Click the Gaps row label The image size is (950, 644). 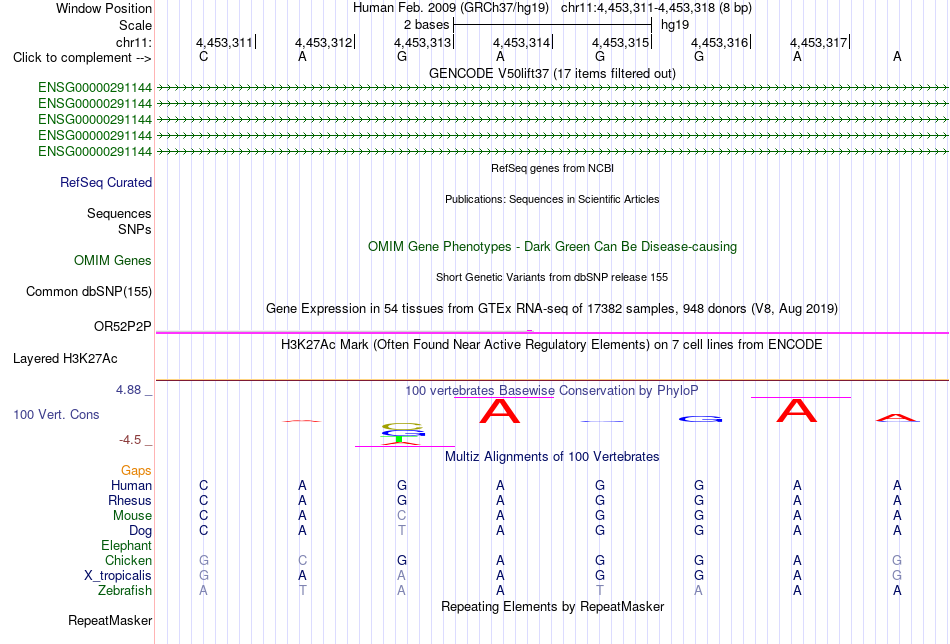click(136, 471)
